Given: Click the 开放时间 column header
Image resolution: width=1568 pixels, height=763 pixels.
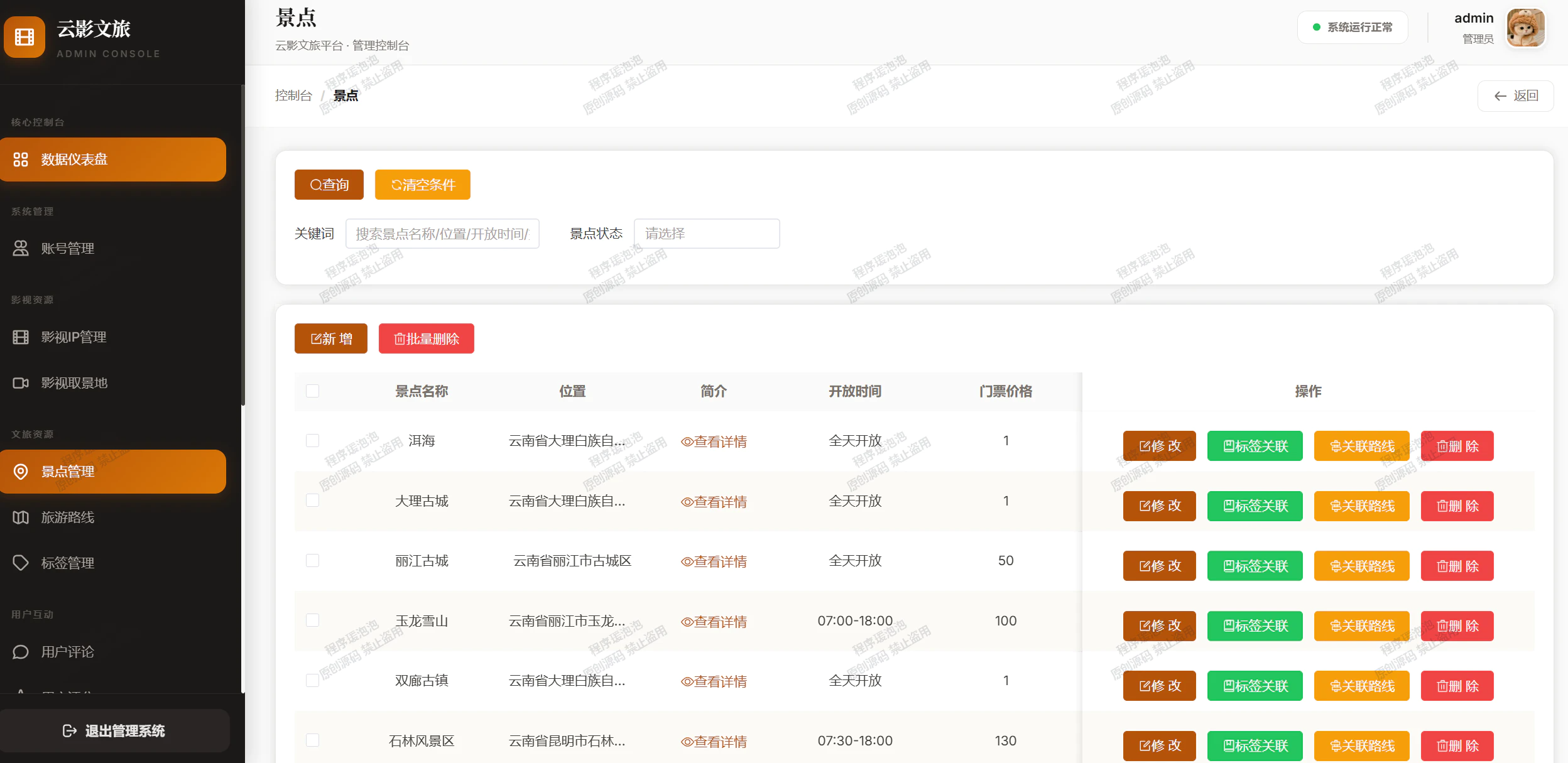Looking at the screenshot, I should tap(855, 391).
